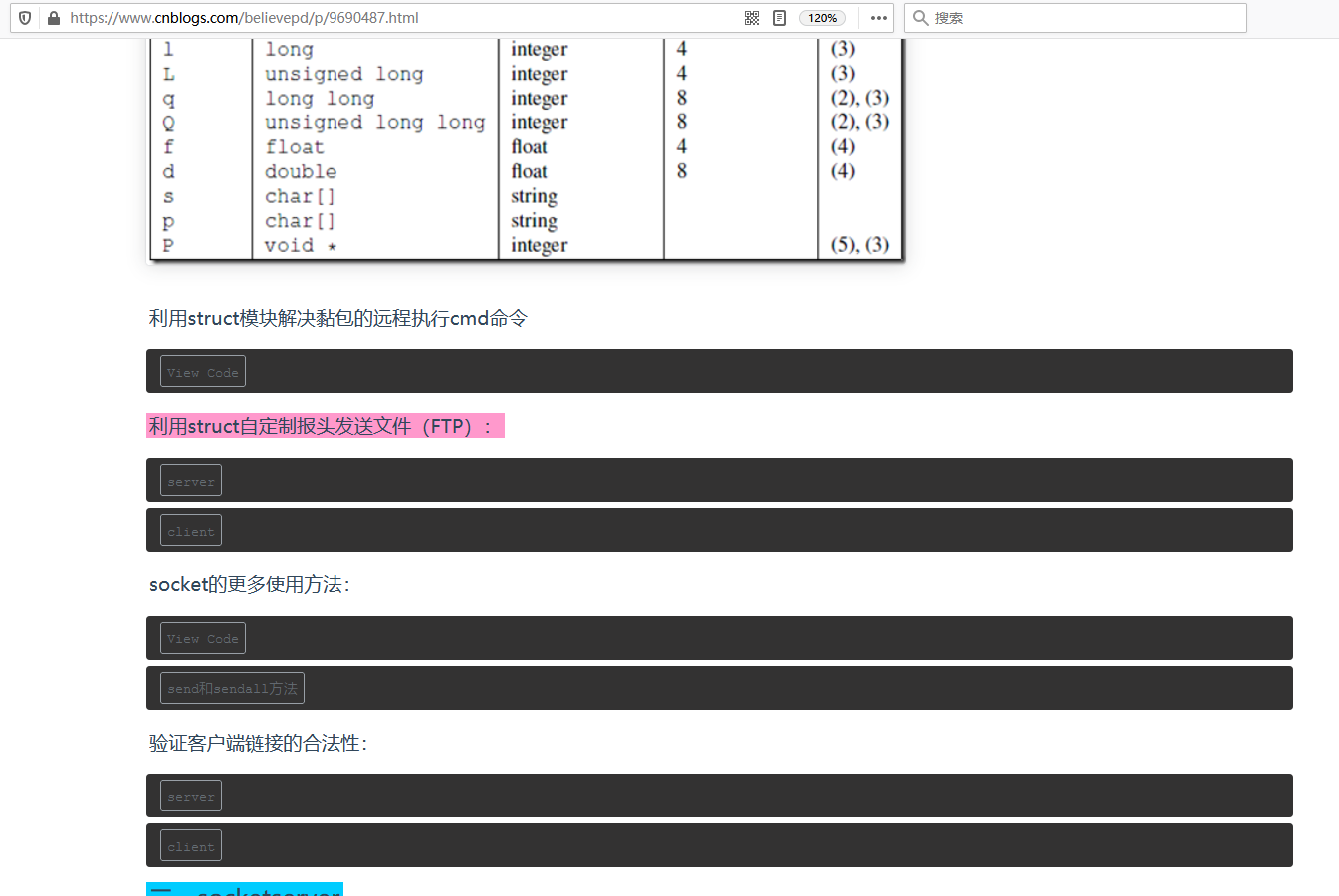This screenshot has height=896, width=1339.
Task: Click the struct format table image
Action: coord(527,150)
